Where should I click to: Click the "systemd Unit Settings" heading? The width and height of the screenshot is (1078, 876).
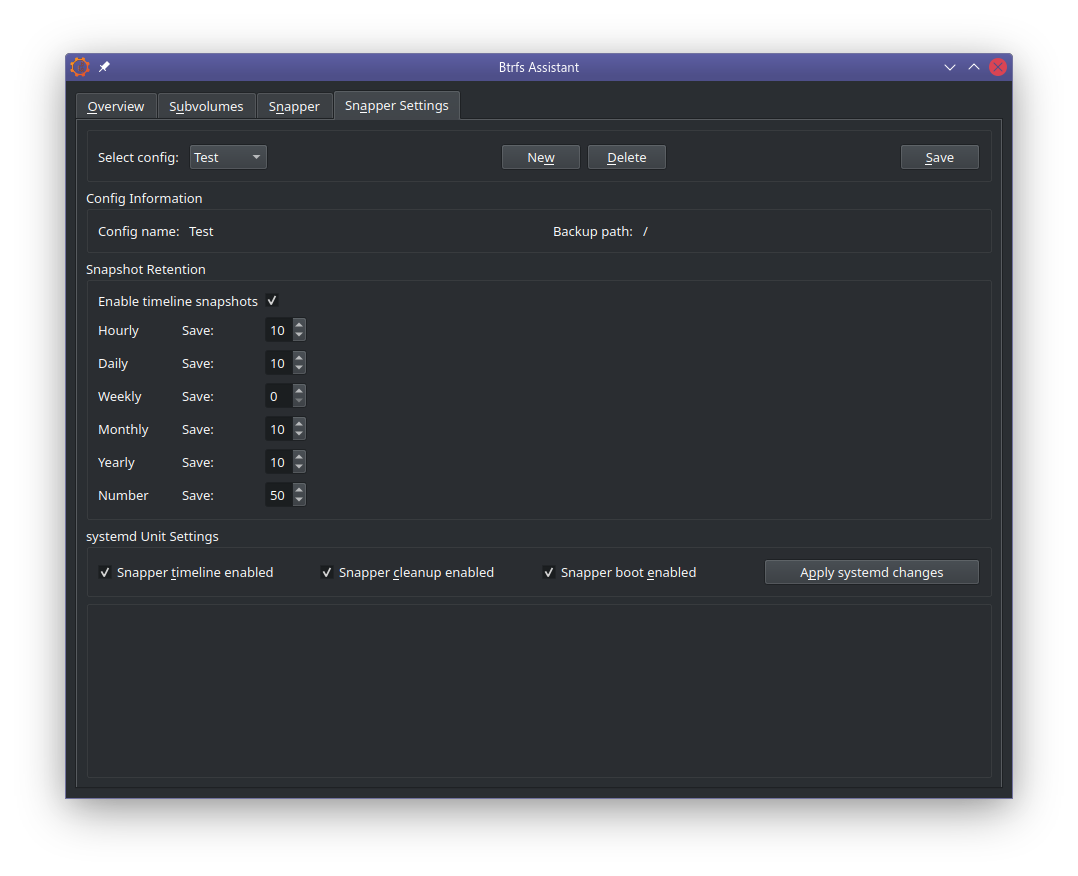coord(152,536)
